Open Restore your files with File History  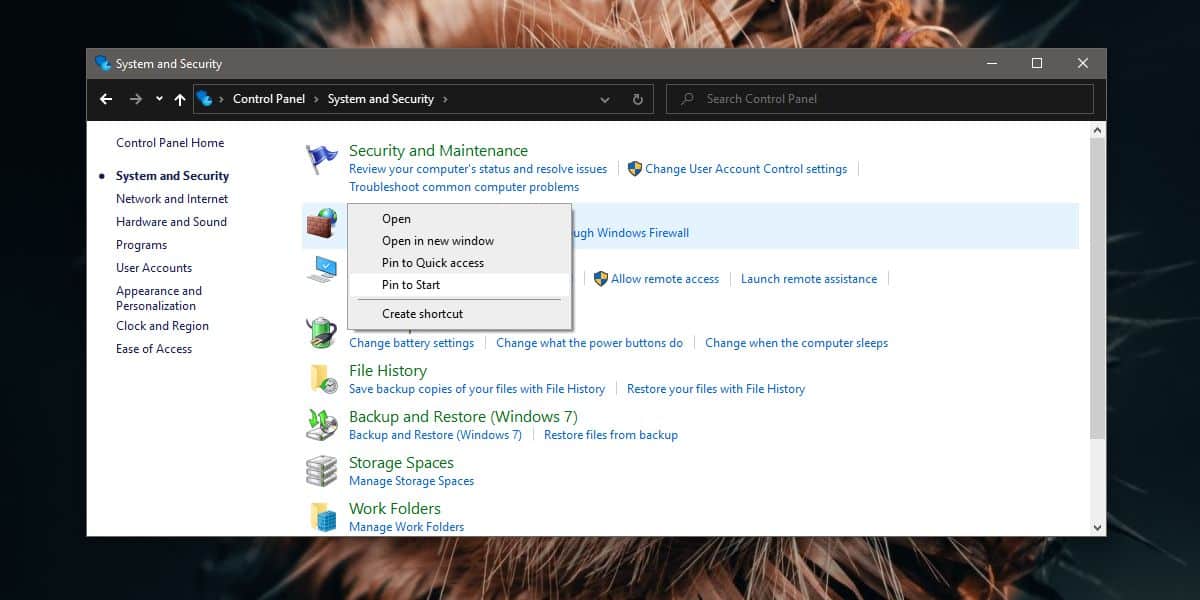point(716,389)
